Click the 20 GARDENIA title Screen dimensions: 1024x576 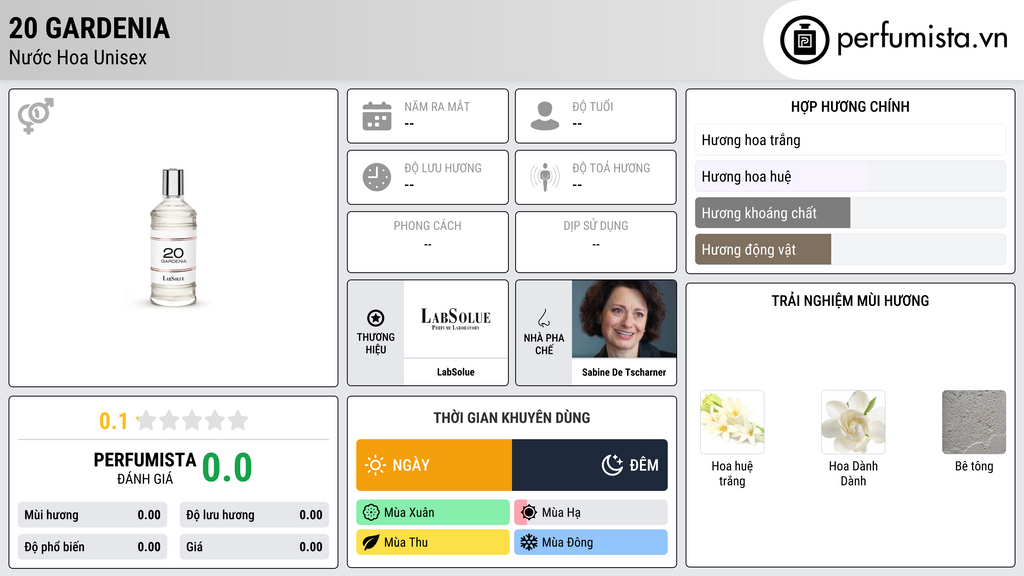[x=89, y=28]
